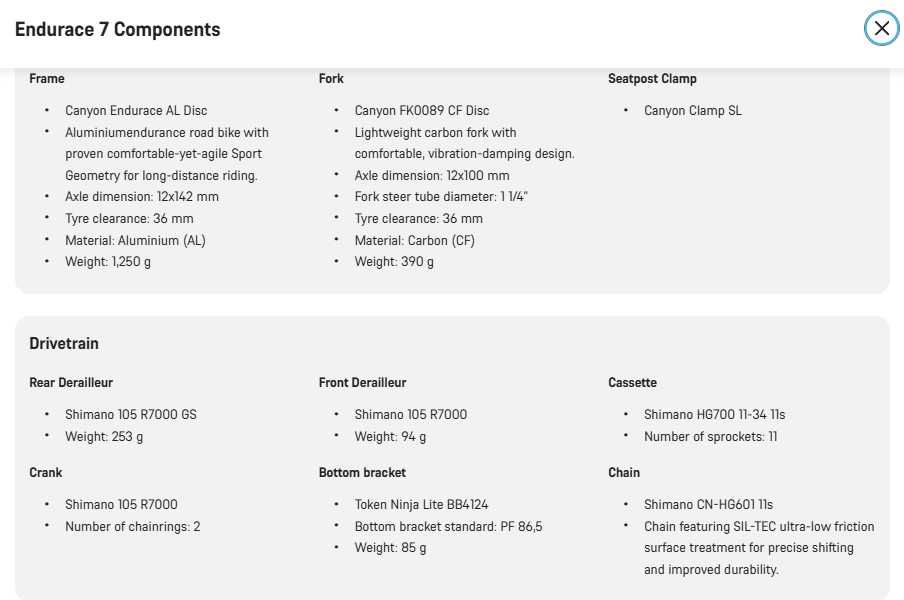Click Token Ninja Lite BB4124 entry

pos(421,504)
